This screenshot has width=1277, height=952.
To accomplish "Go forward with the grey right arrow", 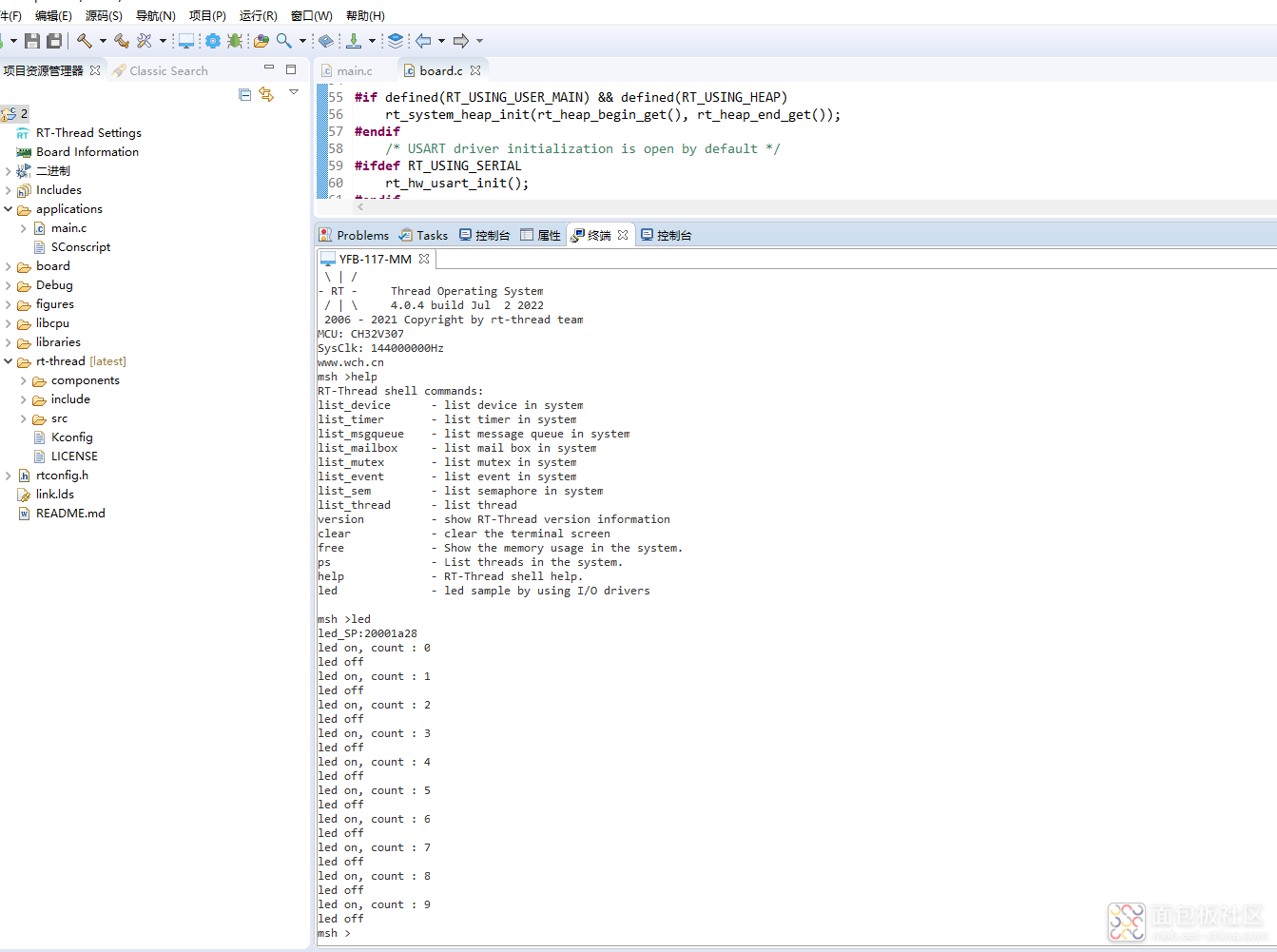I will (461, 41).
